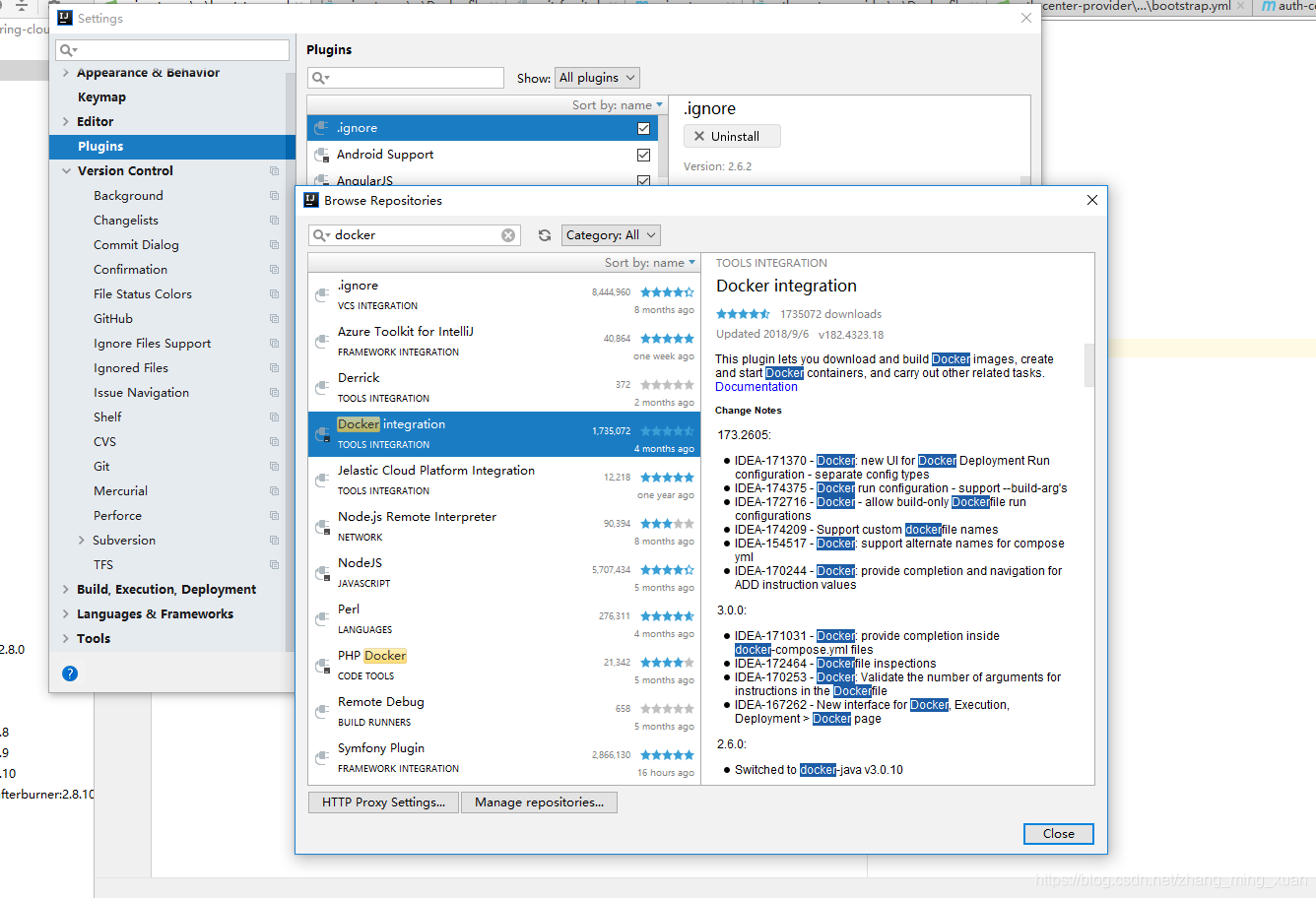Click the Jelastic Cloud Platform plugin icon
Viewport: 1316px width, 898px height.
[322, 481]
